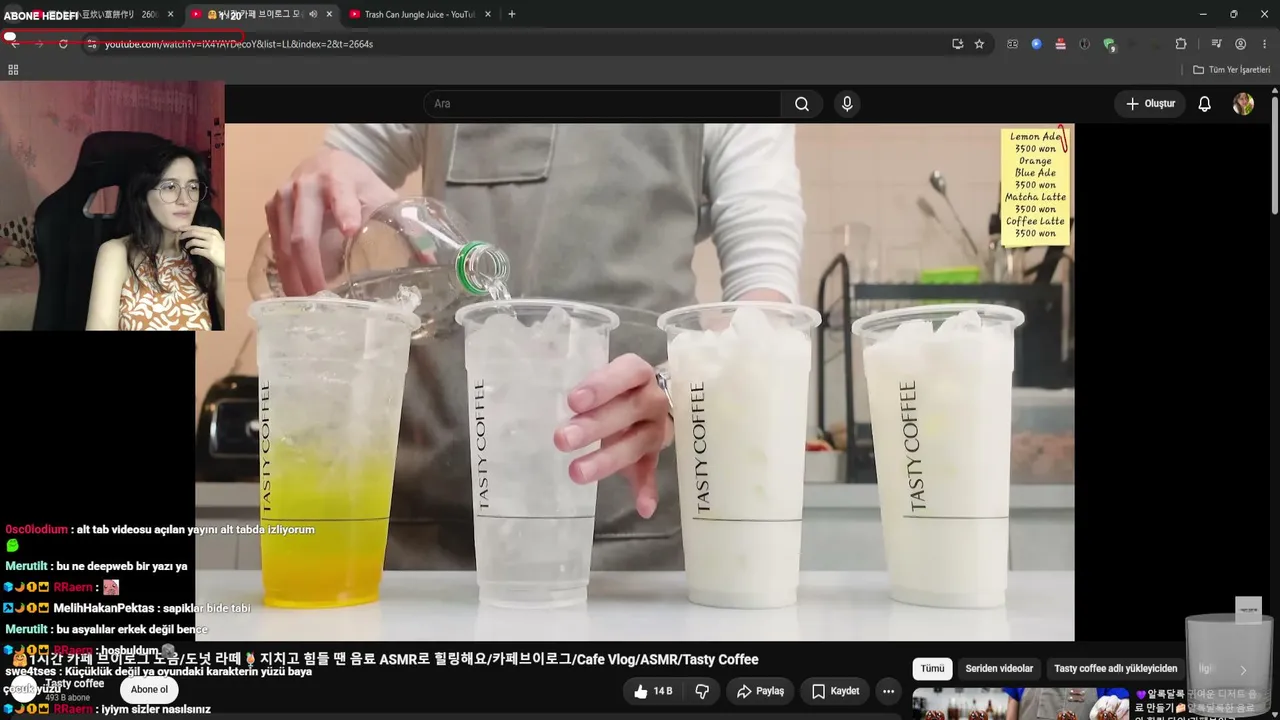The width and height of the screenshot is (1280, 720).
Task: Click the blue play extension icon
Action: click(x=1036, y=44)
